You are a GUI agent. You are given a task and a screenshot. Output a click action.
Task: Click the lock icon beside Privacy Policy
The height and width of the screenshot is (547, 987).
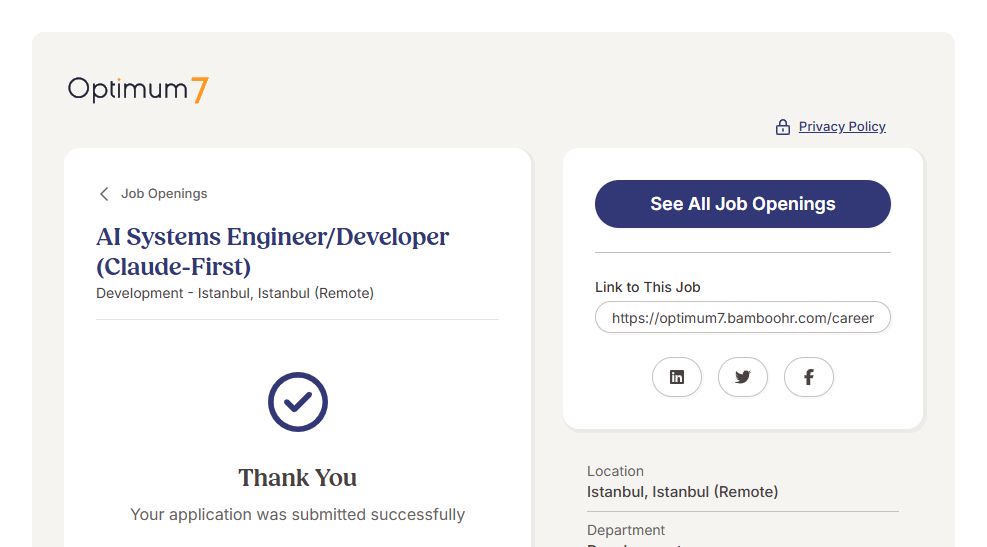tap(783, 127)
